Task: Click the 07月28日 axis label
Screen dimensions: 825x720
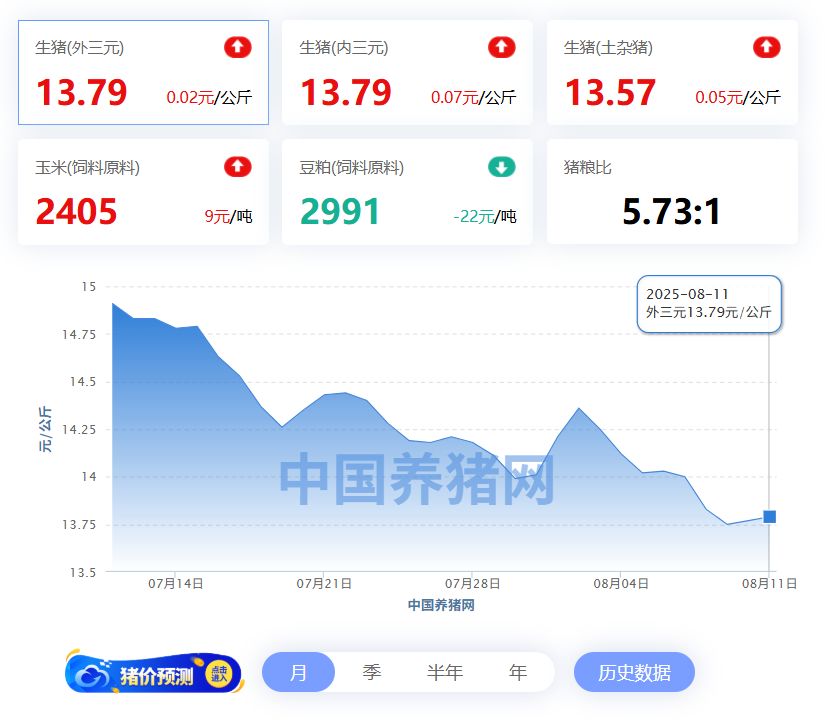Action: pyautogui.click(x=472, y=584)
